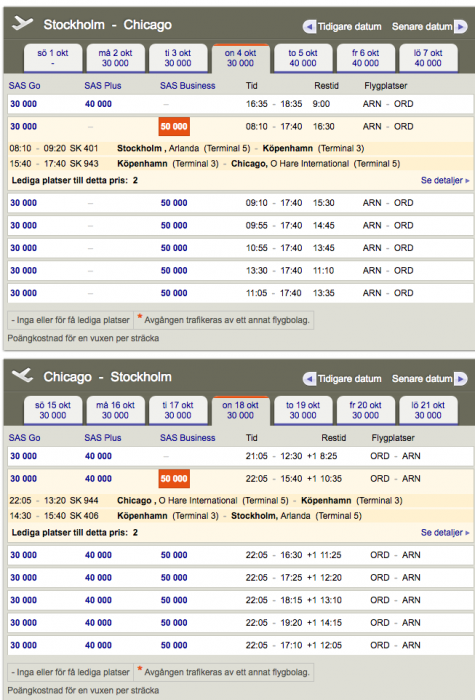Viewport: 475px width, 700px height.
Task: Choose SAS Business 50 000 on the 09:55 departure
Action: tap(174, 225)
